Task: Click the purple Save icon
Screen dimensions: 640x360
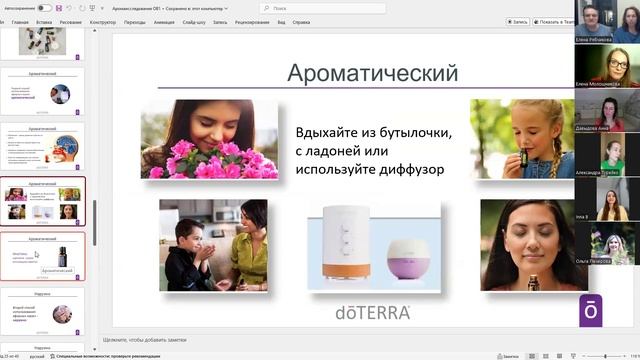Action: tap(59, 8)
